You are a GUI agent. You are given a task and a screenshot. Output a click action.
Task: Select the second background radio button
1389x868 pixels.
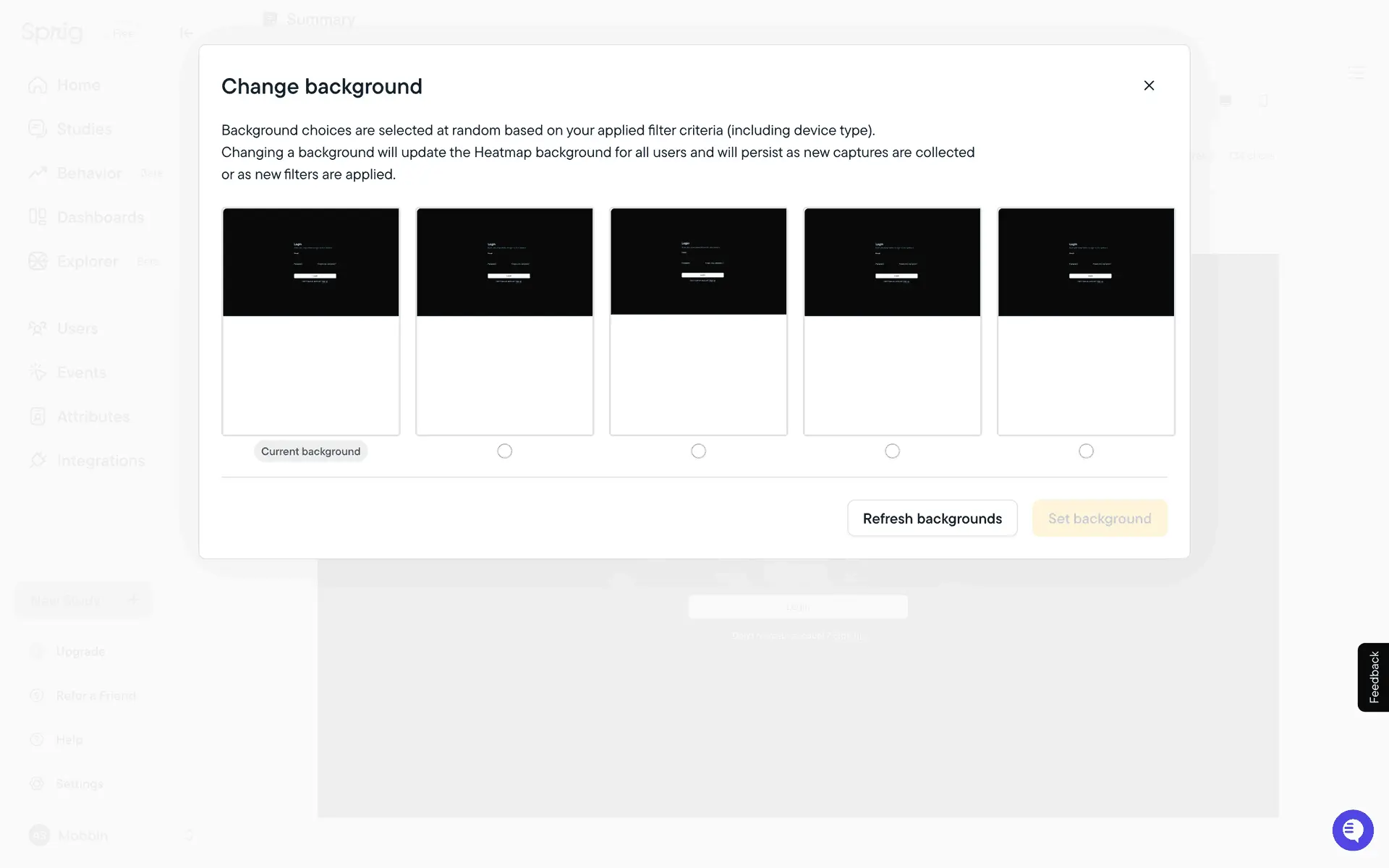(x=505, y=451)
